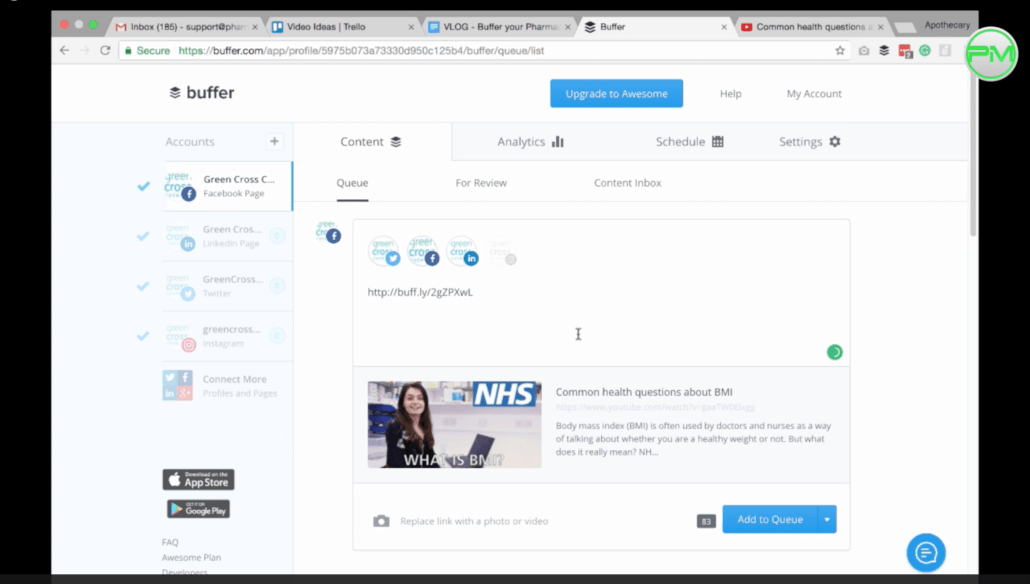Open My Account menu
1030x584 pixels.
click(x=814, y=94)
